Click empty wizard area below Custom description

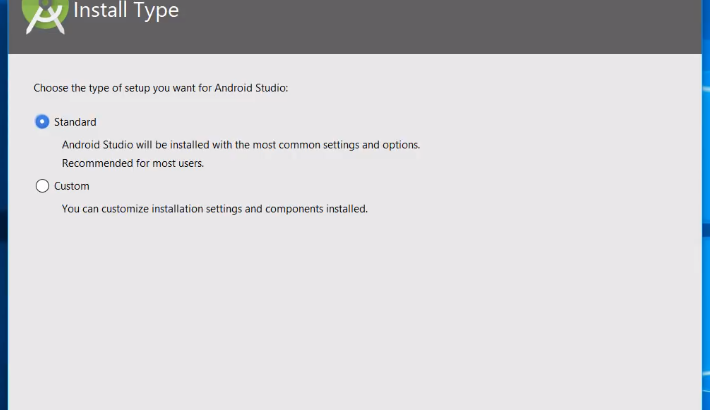(x=350, y=310)
